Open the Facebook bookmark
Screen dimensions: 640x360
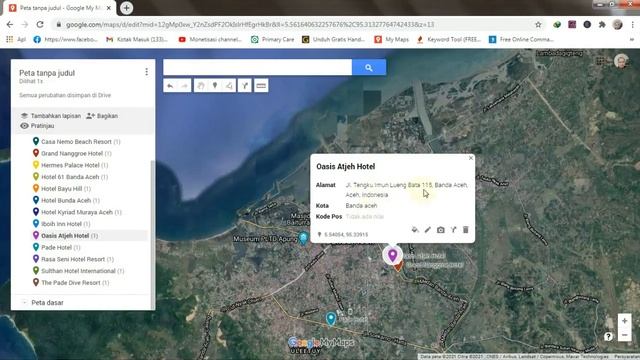[66, 40]
